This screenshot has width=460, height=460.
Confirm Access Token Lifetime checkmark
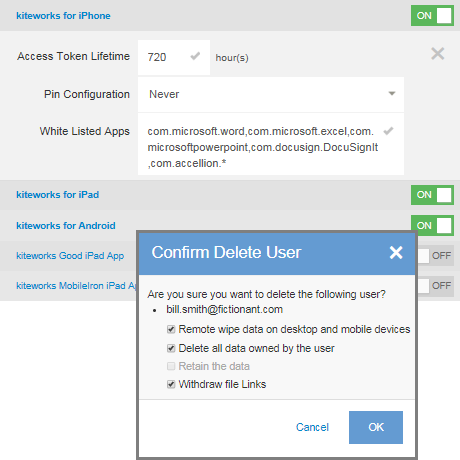coord(195,56)
